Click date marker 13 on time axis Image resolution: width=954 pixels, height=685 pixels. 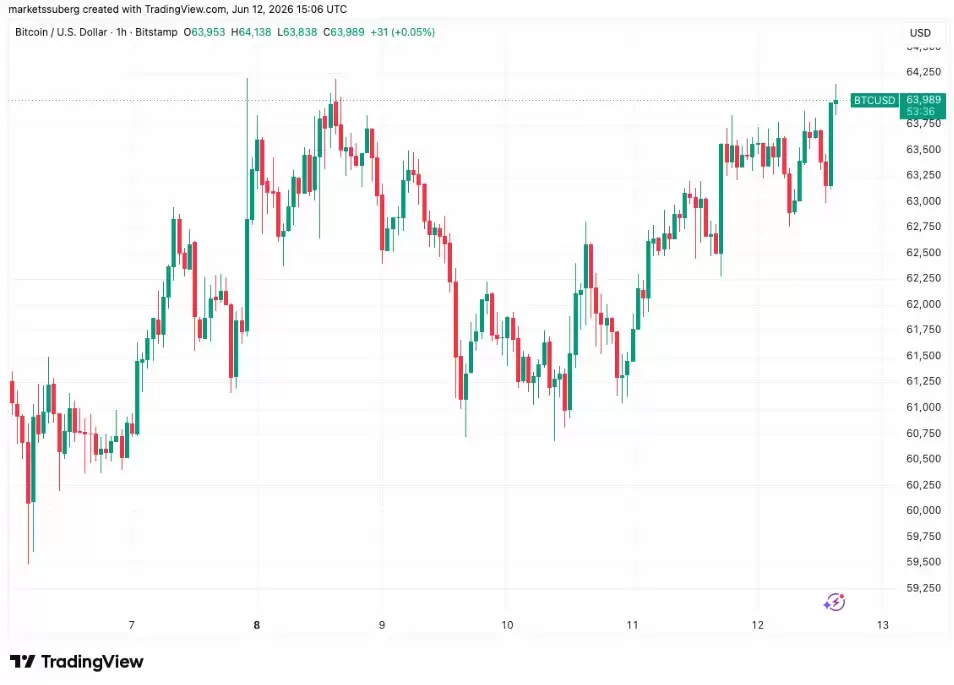click(883, 625)
